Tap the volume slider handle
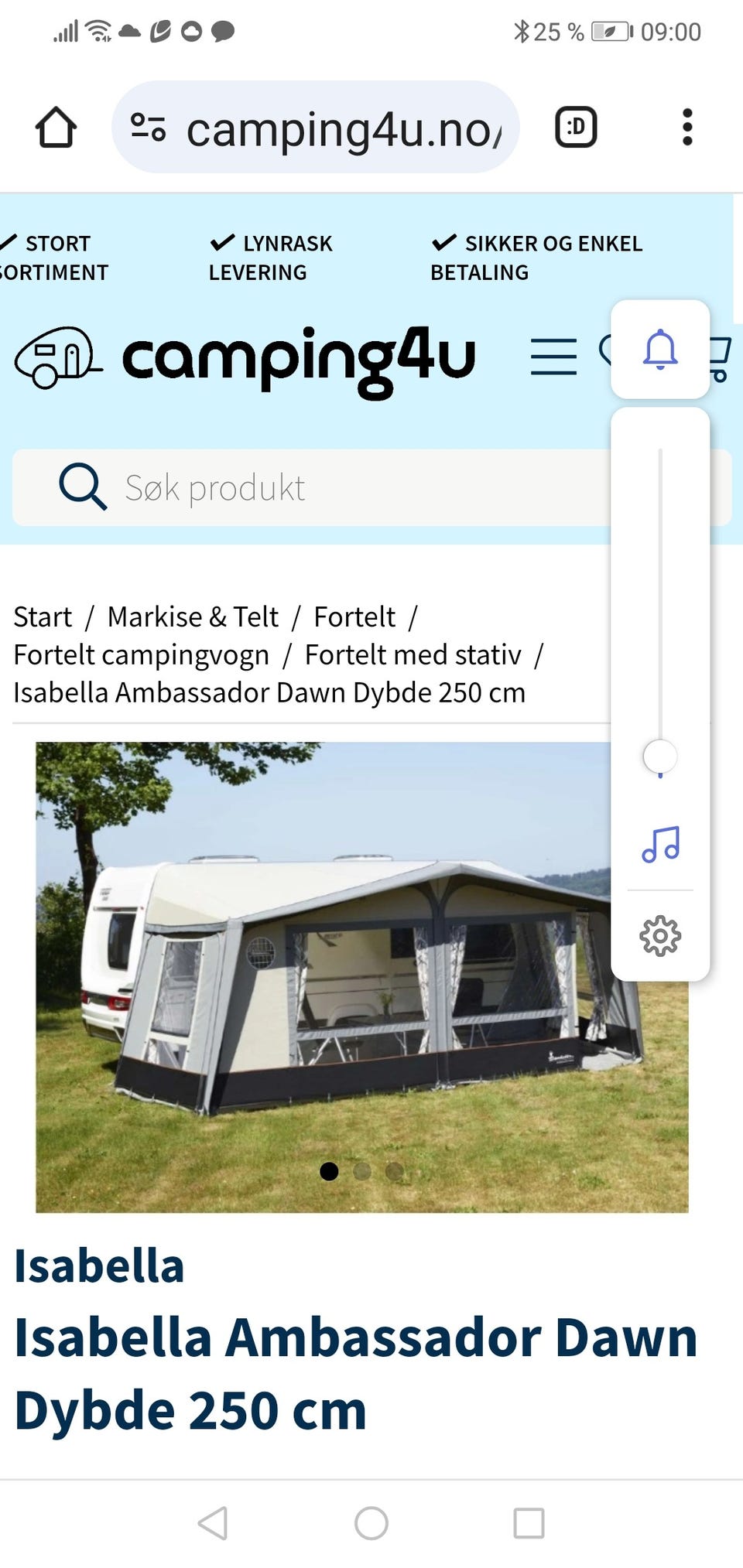This screenshot has width=743, height=1568. pyautogui.click(x=660, y=757)
